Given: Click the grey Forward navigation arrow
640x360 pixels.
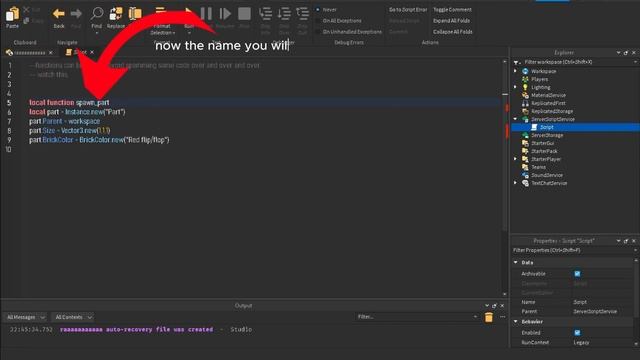Looking at the screenshot, I should click(x=76, y=14).
